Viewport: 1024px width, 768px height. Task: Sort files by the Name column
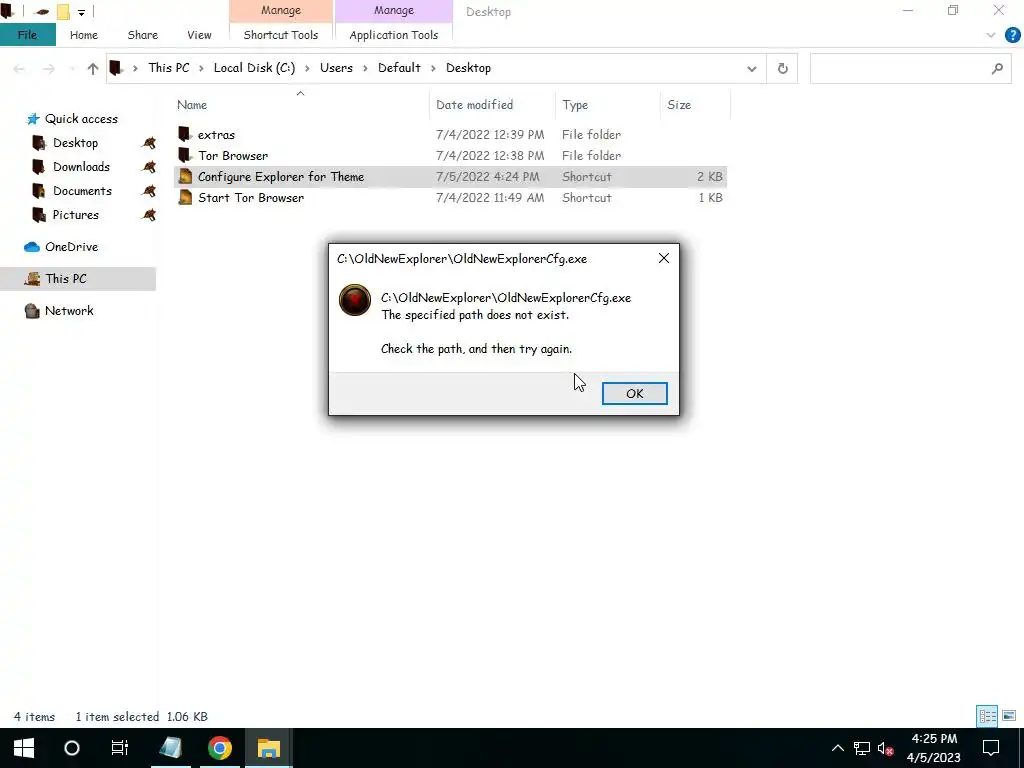[300, 104]
